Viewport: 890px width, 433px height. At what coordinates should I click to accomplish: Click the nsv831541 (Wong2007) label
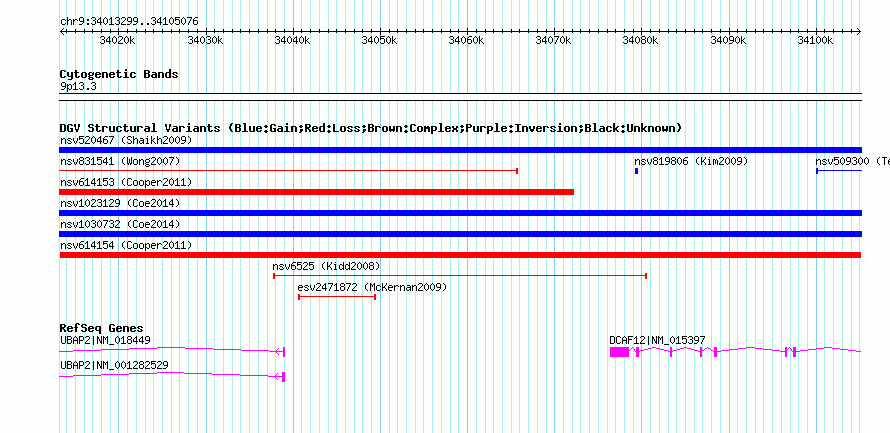coord(120,161)
